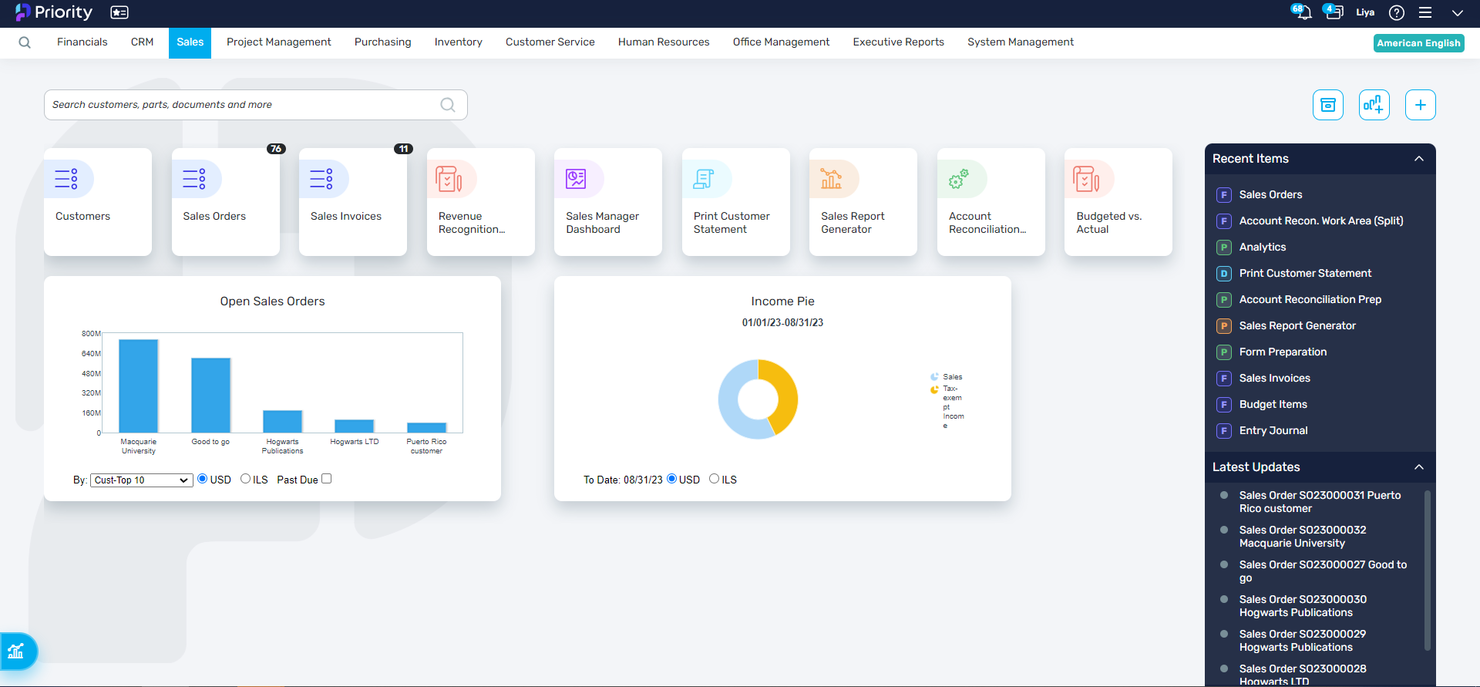Select ILS currency for the Income Pie
The image size is (1480, 687).
point(712,479)
